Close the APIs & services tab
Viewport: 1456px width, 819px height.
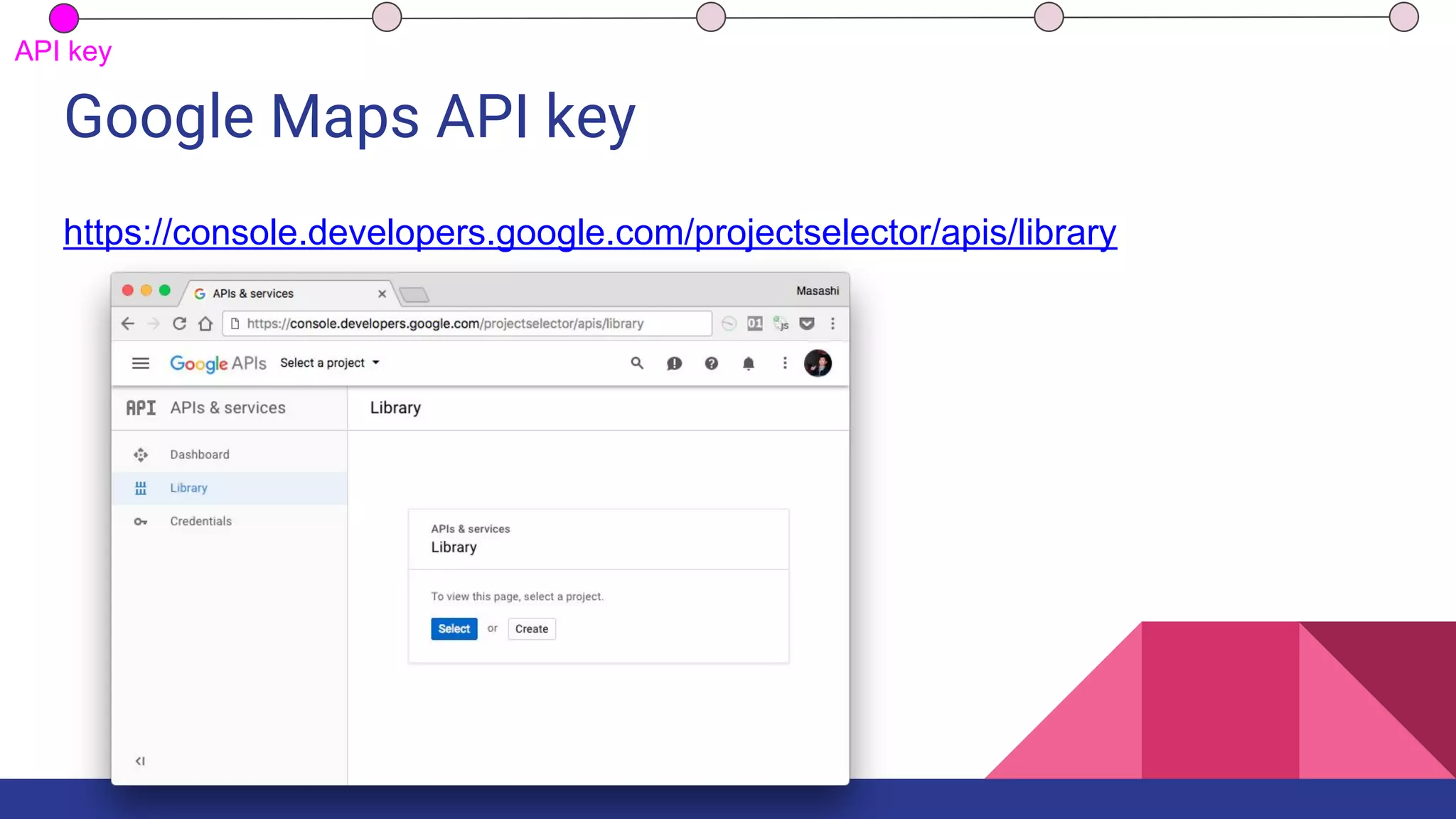pos(382,294)
